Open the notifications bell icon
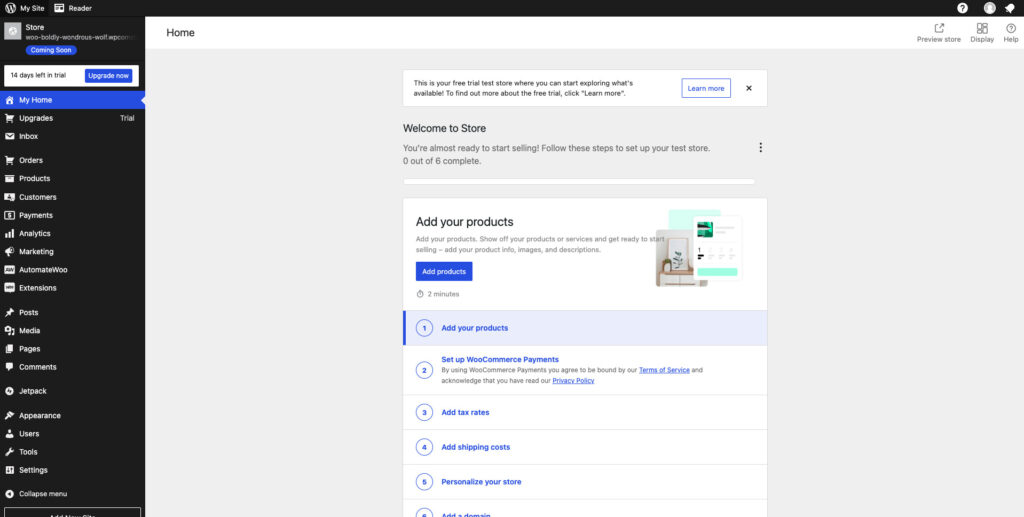 pyautogui.click(x=1010, y=8)
